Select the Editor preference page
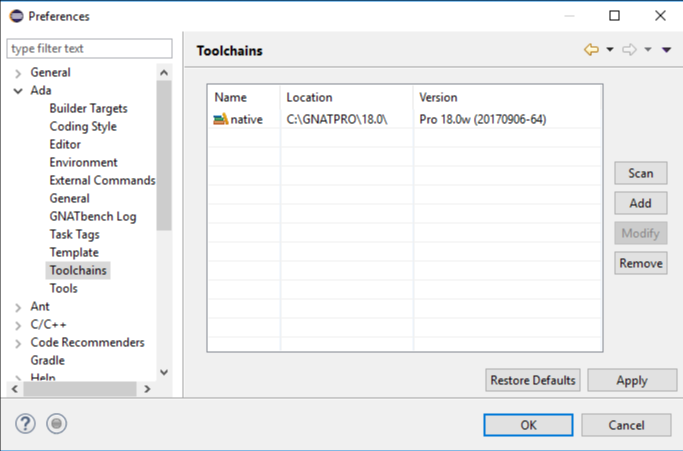 click(x=65, y=144)
